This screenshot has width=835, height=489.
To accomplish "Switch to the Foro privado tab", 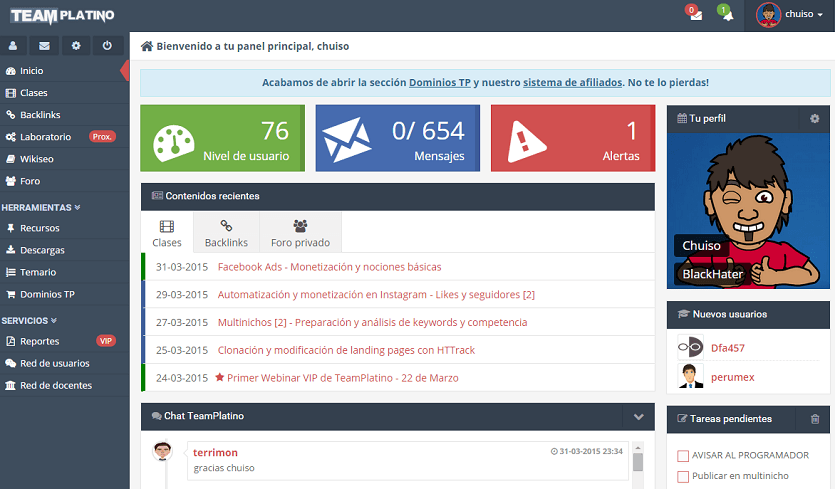I will click(300, 233).
